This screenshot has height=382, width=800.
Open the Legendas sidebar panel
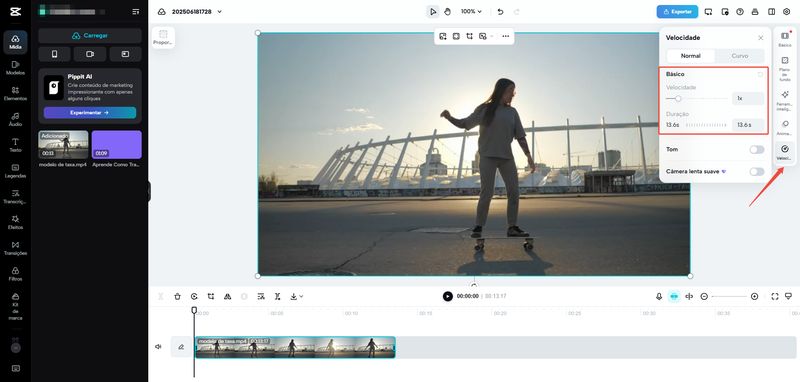[15, 171]
